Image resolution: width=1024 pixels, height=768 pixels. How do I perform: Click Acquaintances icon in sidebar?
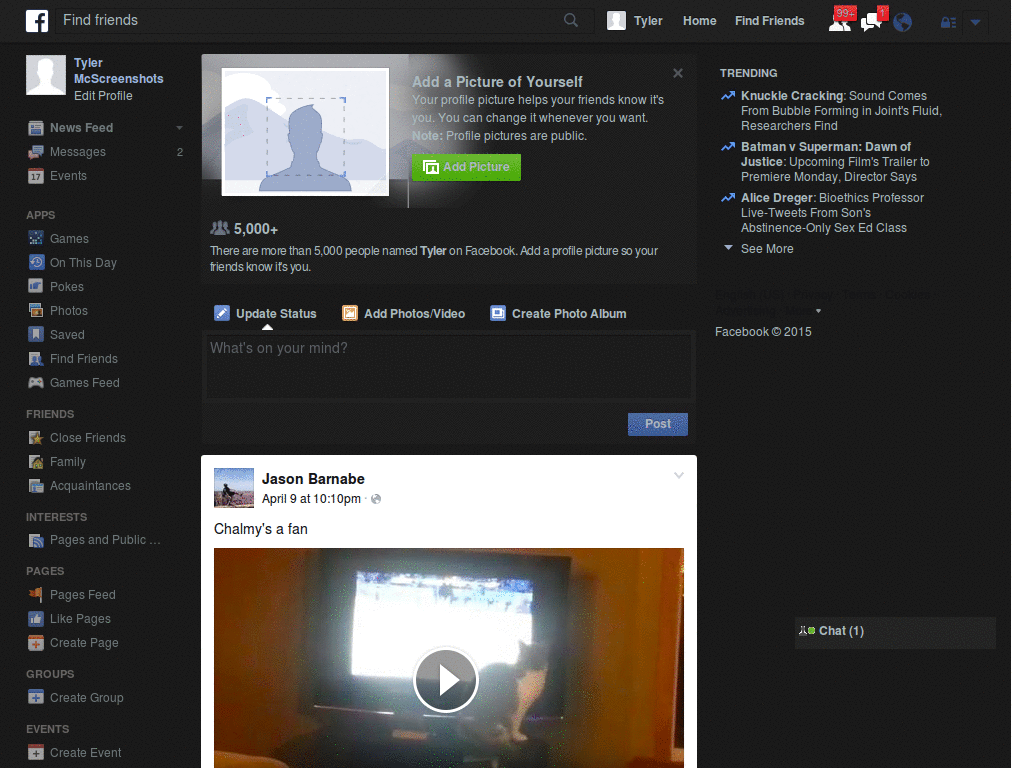click(36, 486)
